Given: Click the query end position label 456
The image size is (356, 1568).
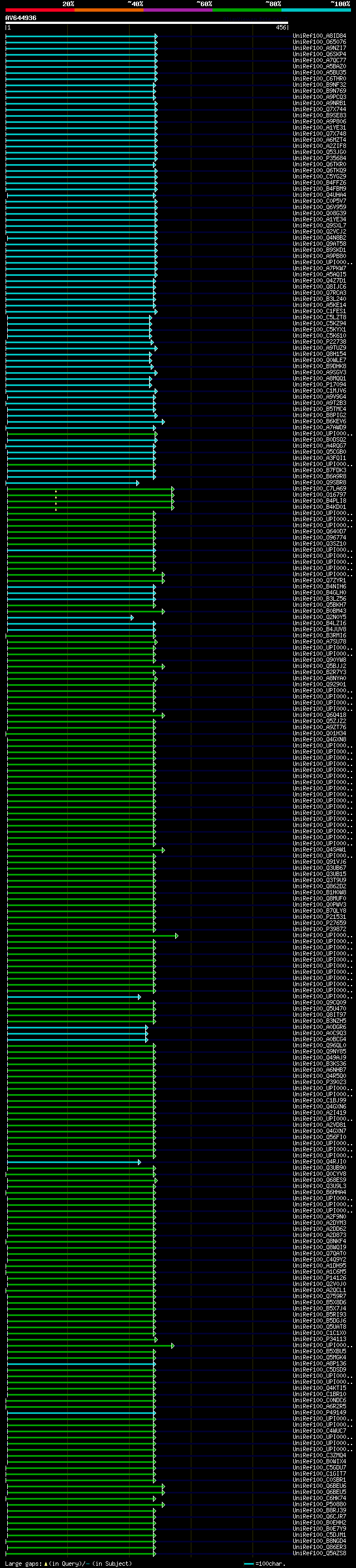Looking at the screenshot, I should (280, 27).
